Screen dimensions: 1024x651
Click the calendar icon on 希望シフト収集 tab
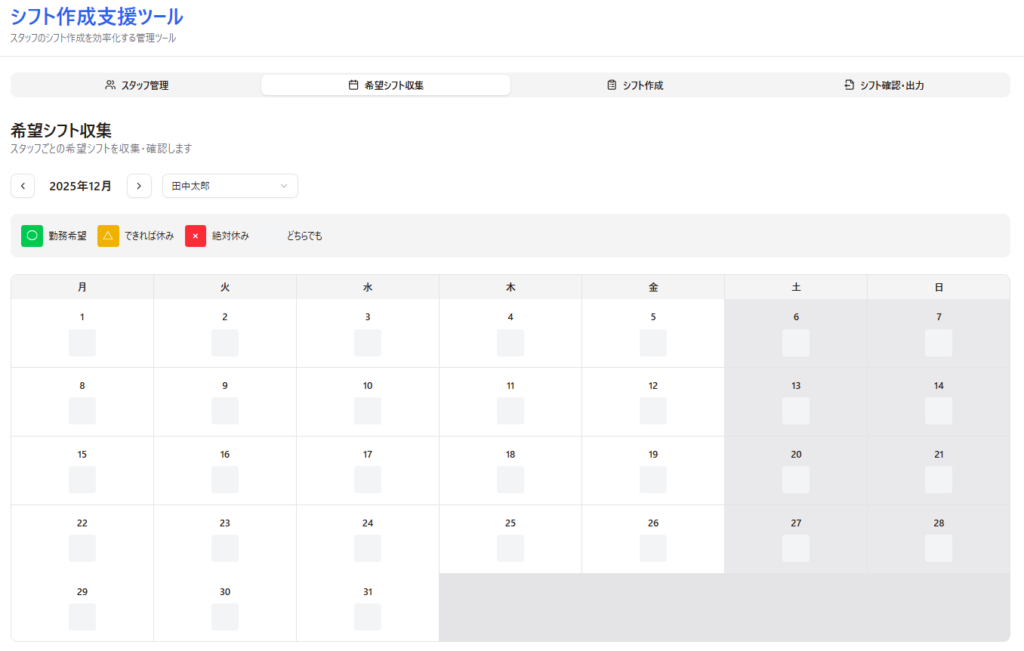click(353, 85)
